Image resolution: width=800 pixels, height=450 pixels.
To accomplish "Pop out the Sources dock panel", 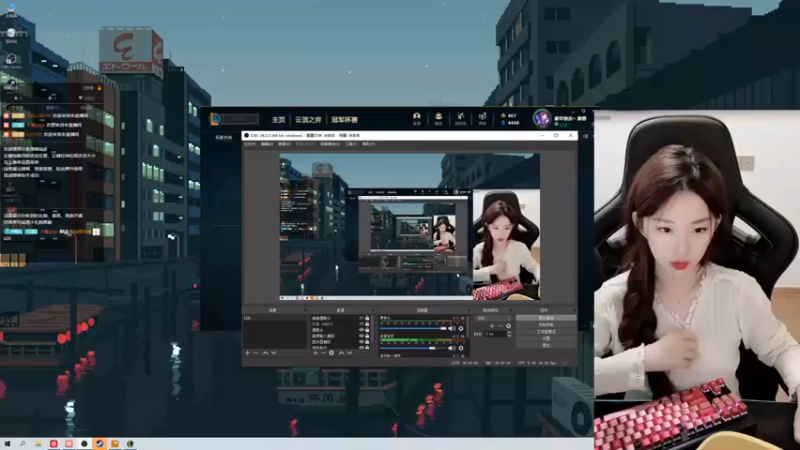I will (x=373, y=310).
